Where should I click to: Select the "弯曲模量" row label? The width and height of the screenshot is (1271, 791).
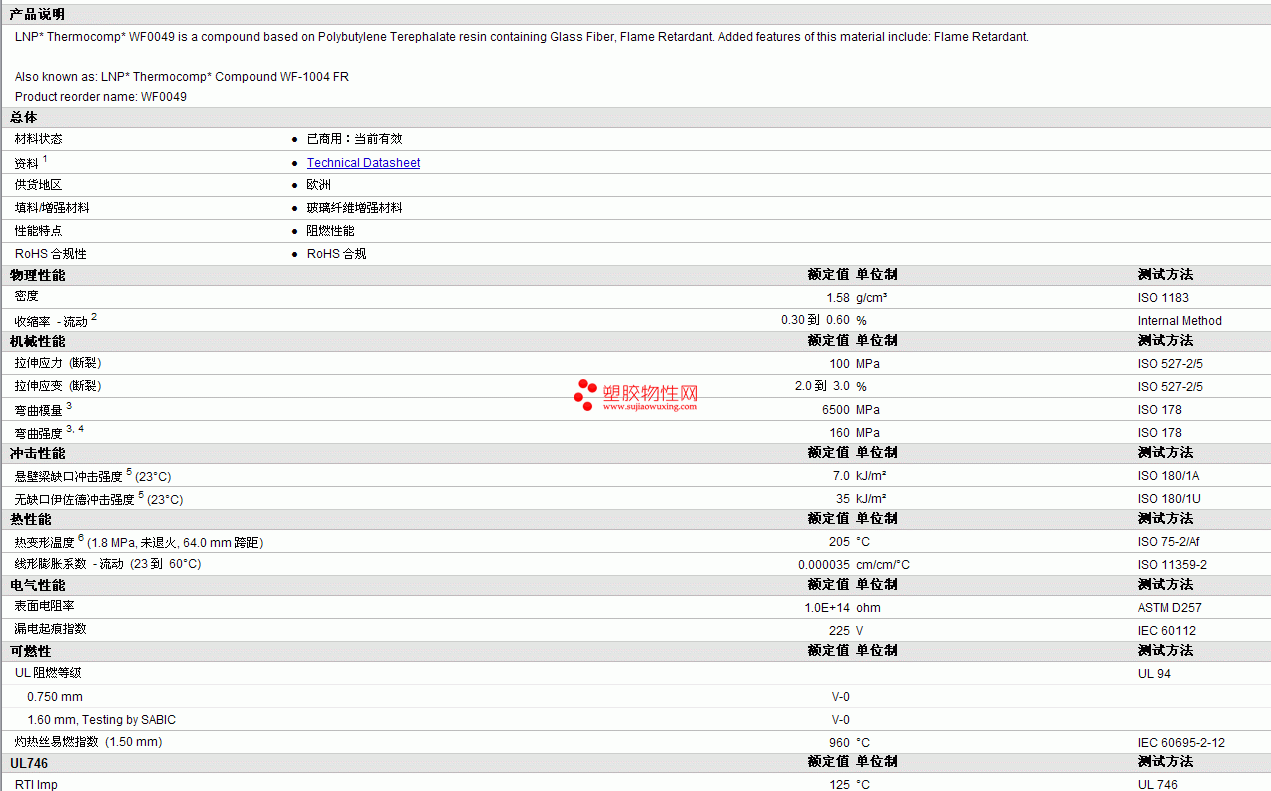(x=39, y=409)
